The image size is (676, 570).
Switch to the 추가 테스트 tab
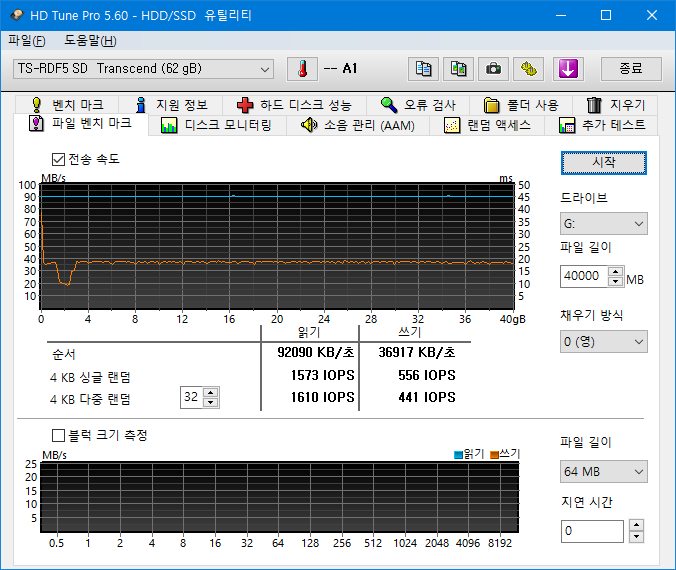[602, 125]
